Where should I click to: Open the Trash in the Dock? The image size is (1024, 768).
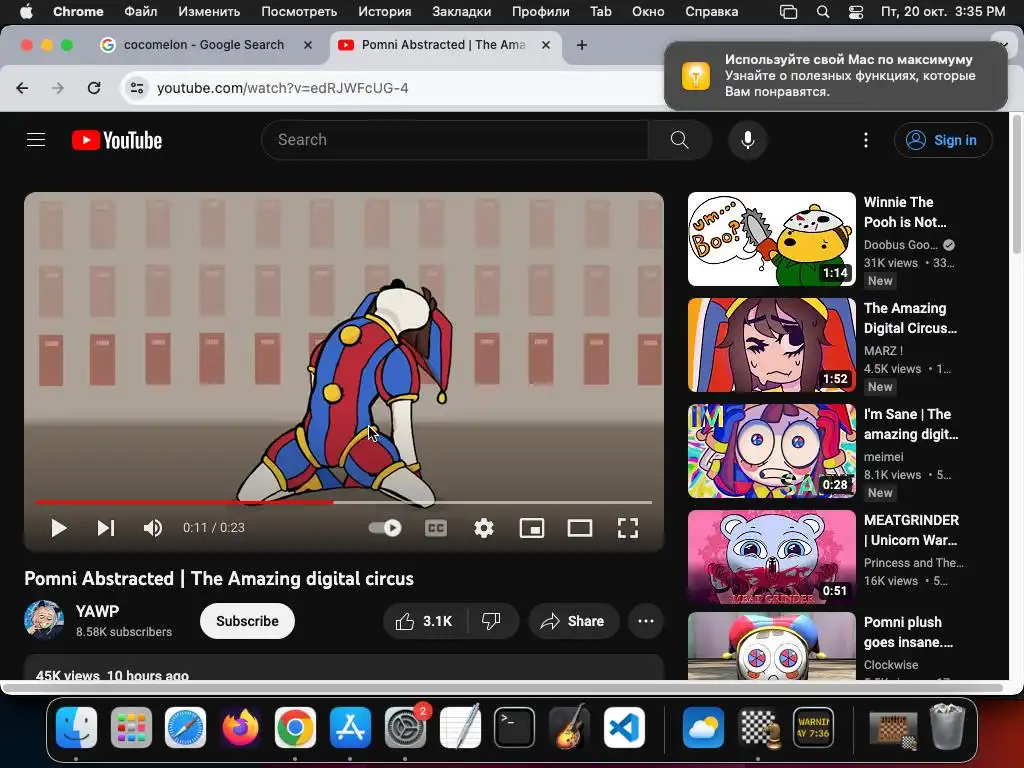[947, 726]
